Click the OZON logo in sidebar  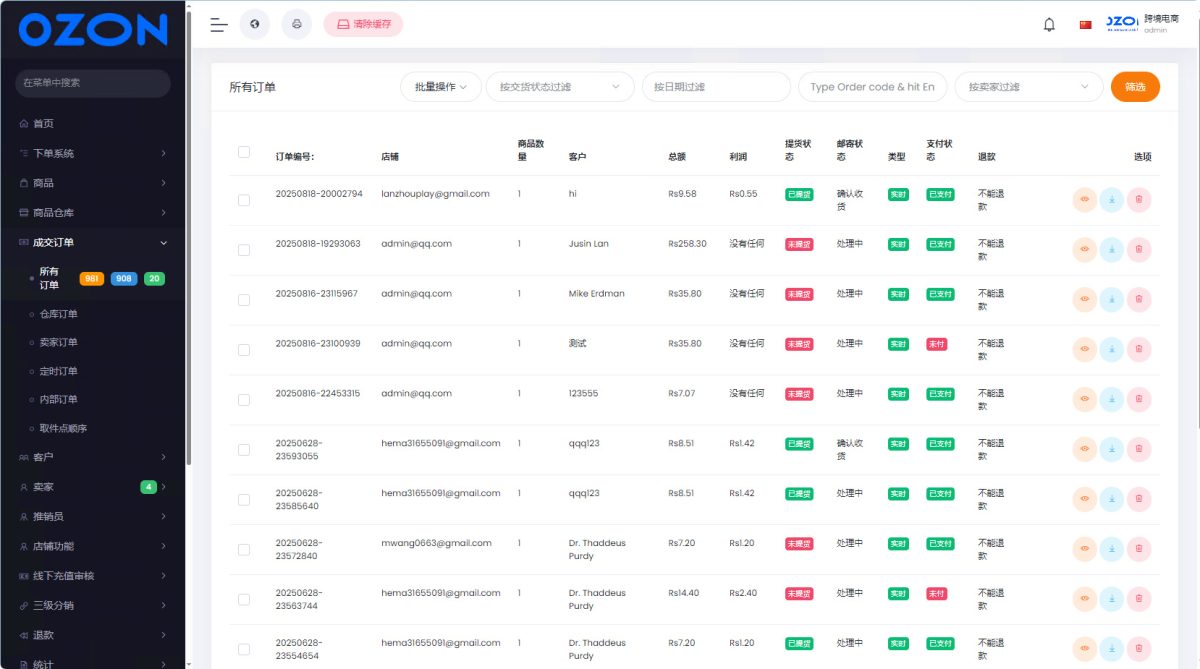[92, 30]
